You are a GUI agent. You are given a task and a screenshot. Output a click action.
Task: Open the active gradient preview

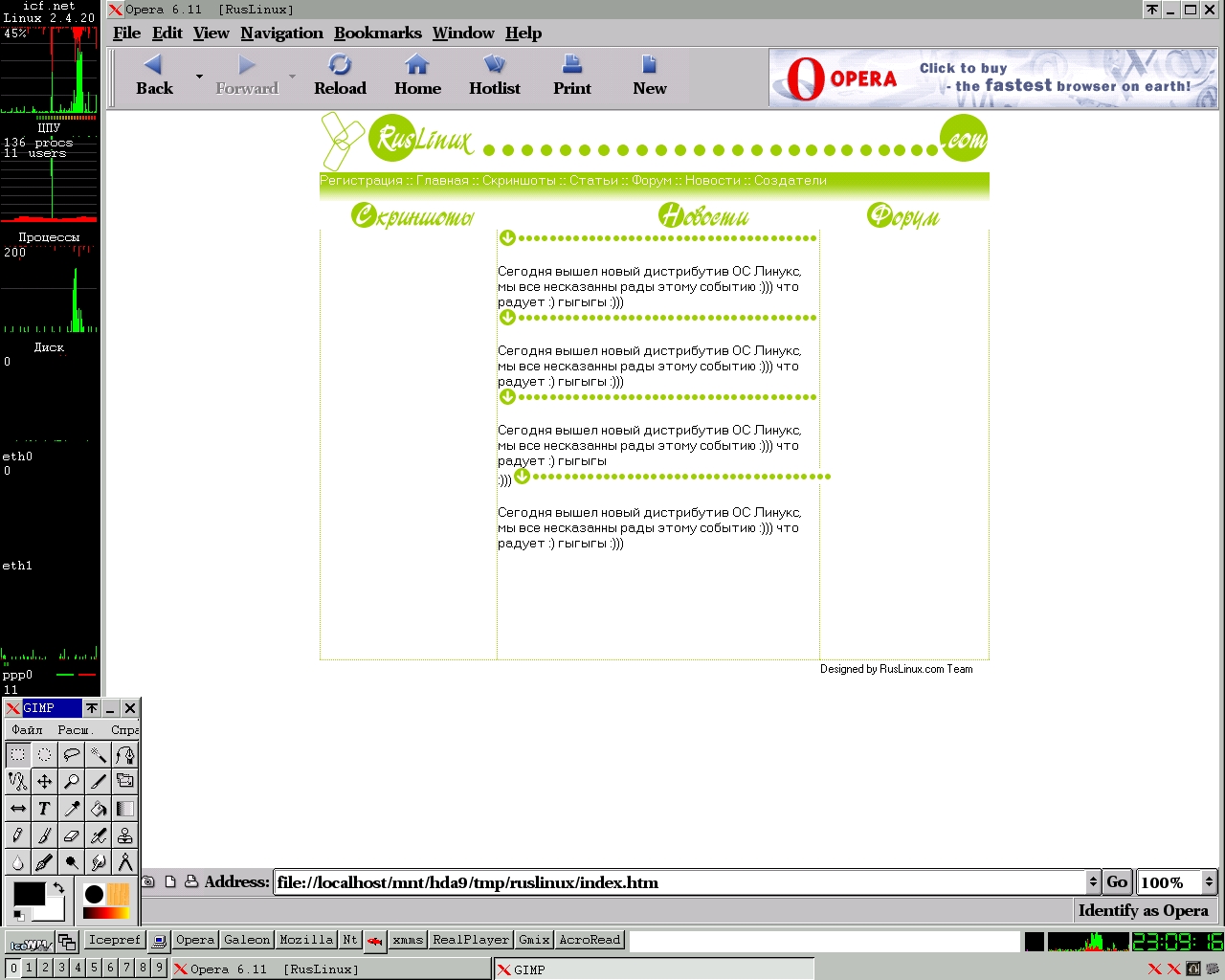coord(106,914)
